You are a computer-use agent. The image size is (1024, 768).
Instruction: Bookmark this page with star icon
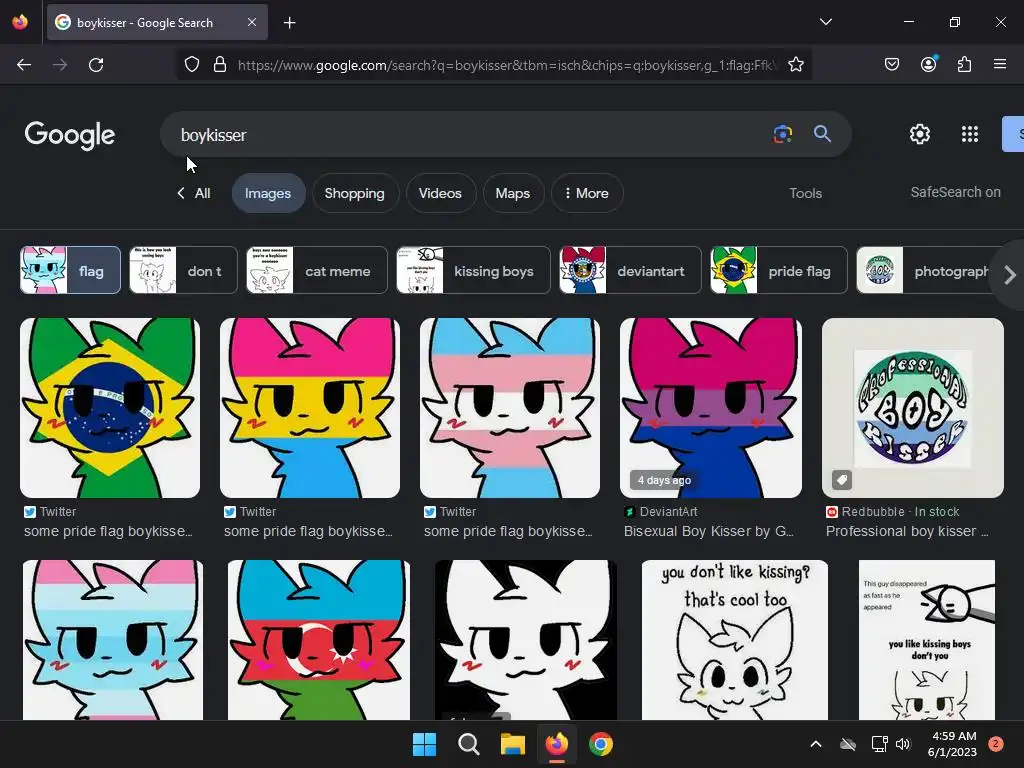pos(795,65)
